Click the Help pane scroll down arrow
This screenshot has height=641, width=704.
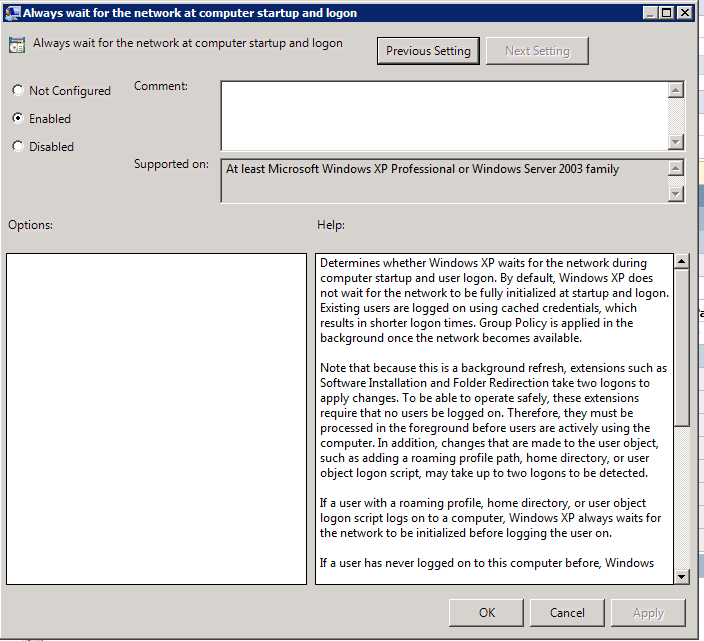[682, 575]
